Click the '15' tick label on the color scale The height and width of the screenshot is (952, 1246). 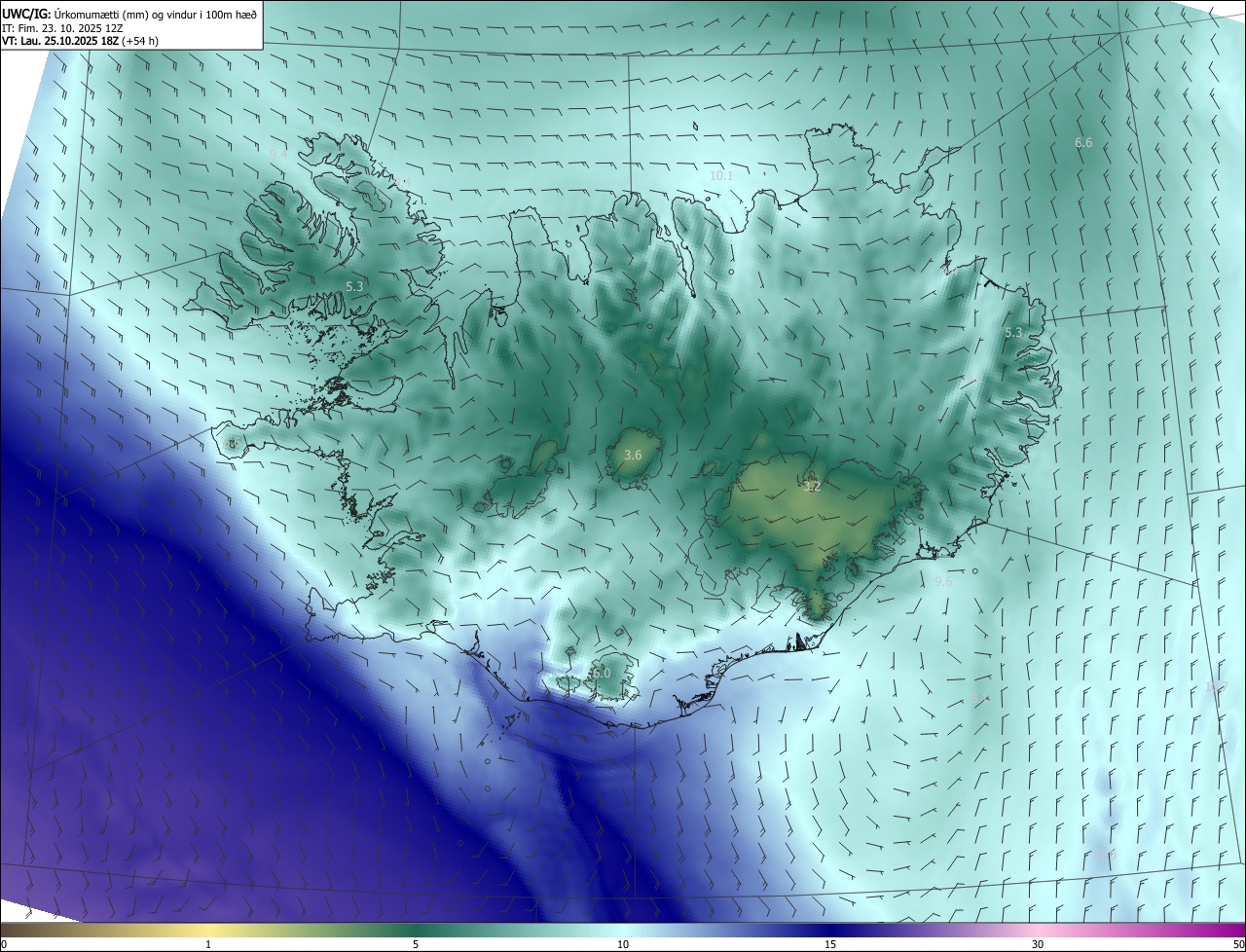tap(830, 945)
